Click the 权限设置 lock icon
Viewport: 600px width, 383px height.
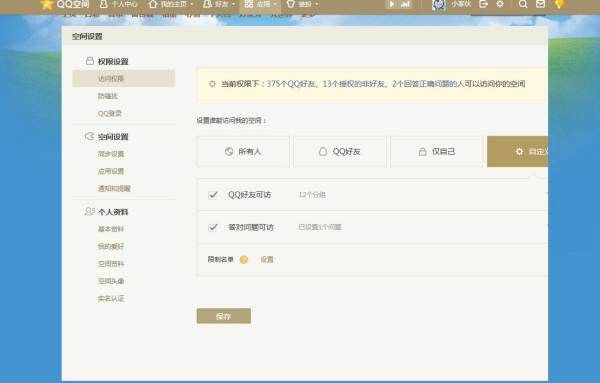tap(90, 61)
